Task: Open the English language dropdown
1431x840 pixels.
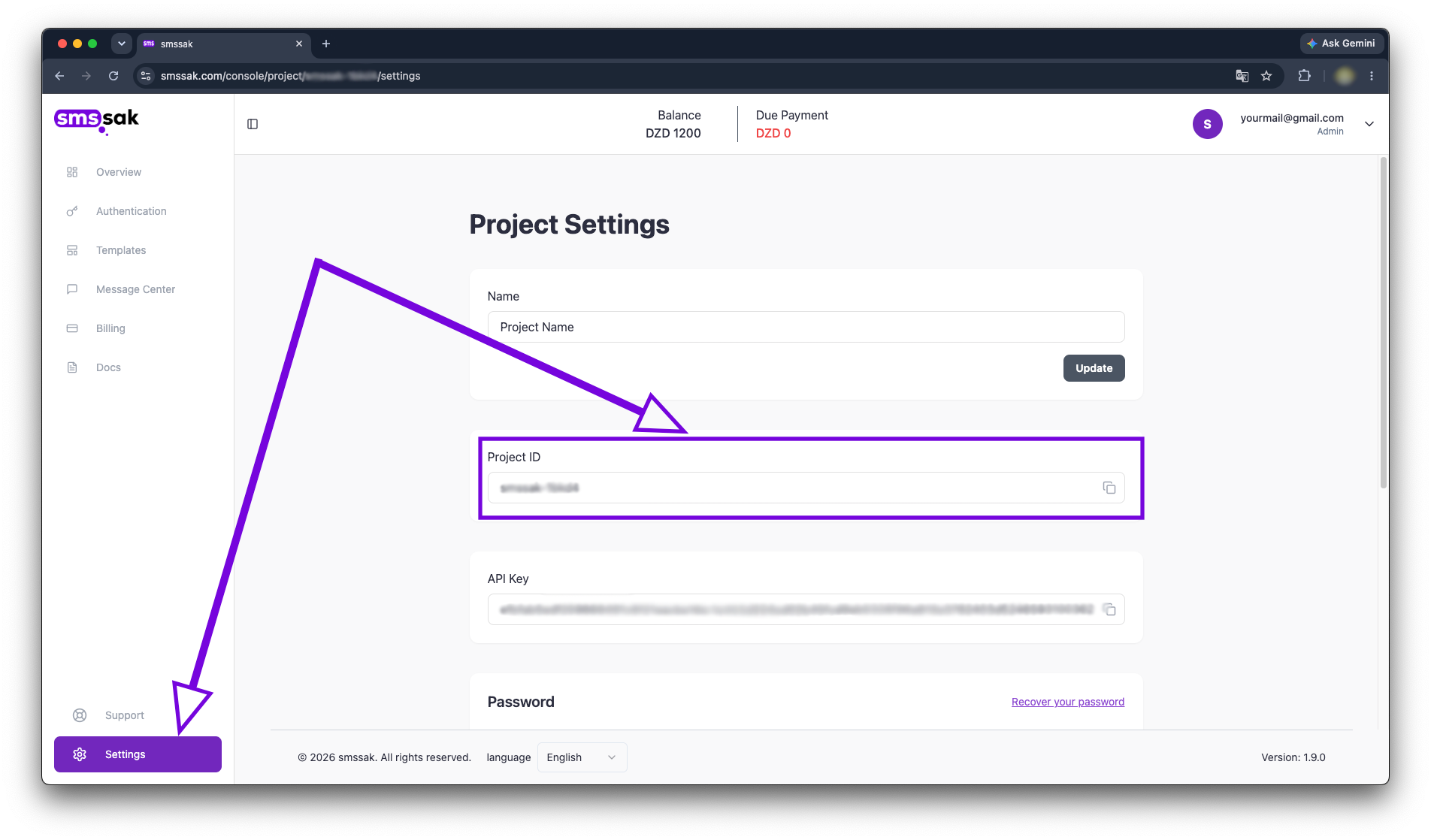Action: [x=582, y=757]
